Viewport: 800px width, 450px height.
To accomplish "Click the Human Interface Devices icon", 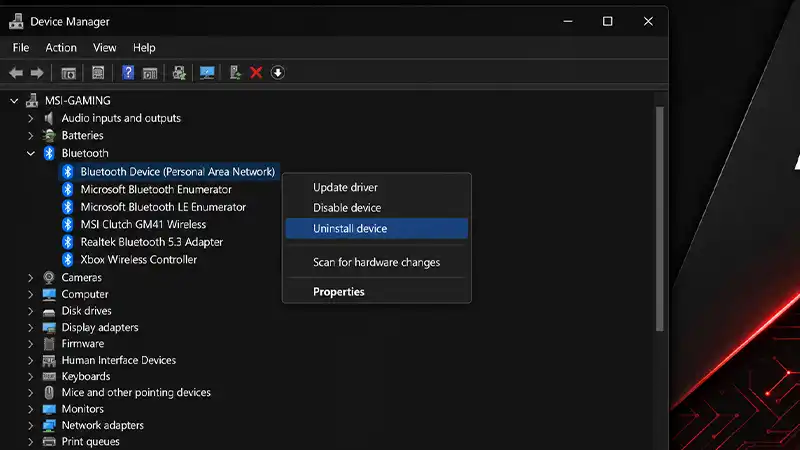I will [49, 361].
